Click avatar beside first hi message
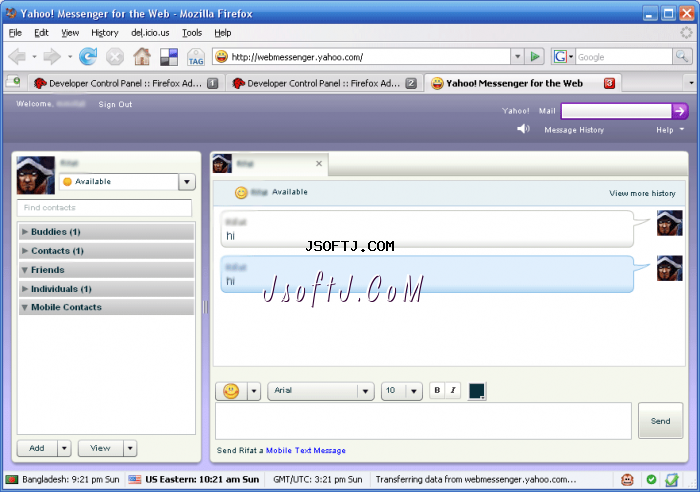 (669, 223)
